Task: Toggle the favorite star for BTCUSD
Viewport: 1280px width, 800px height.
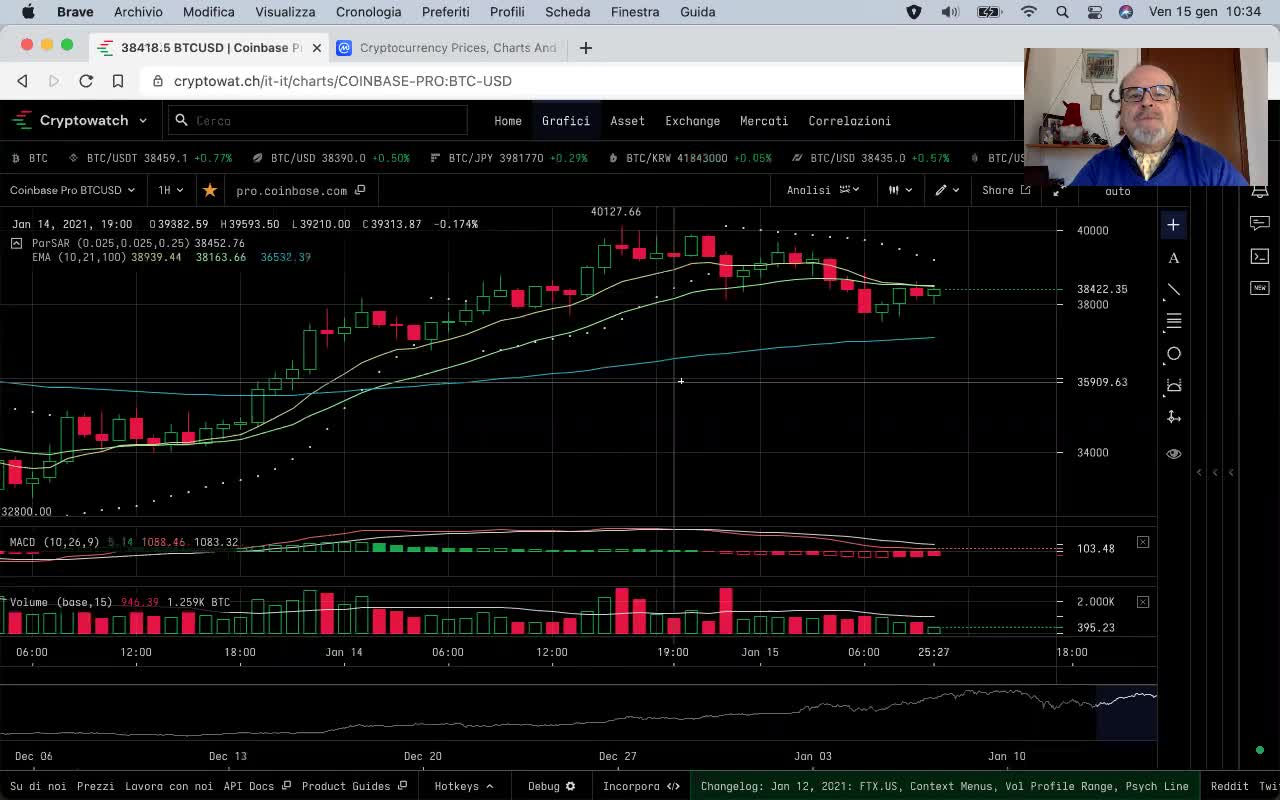Action: click(x=209, y=190)
